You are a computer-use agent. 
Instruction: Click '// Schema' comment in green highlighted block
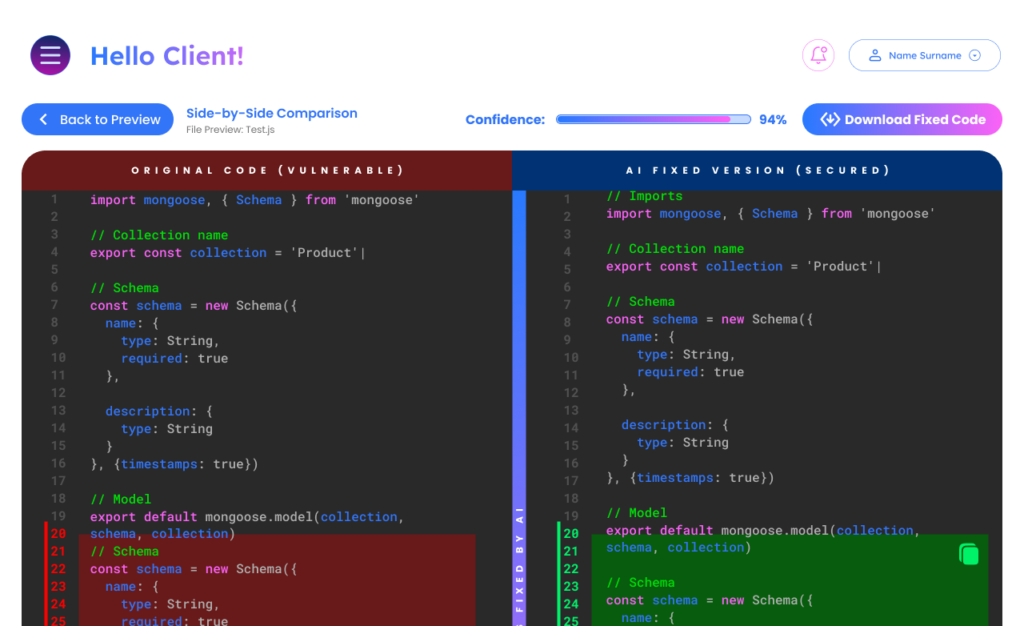coord(641,583)
